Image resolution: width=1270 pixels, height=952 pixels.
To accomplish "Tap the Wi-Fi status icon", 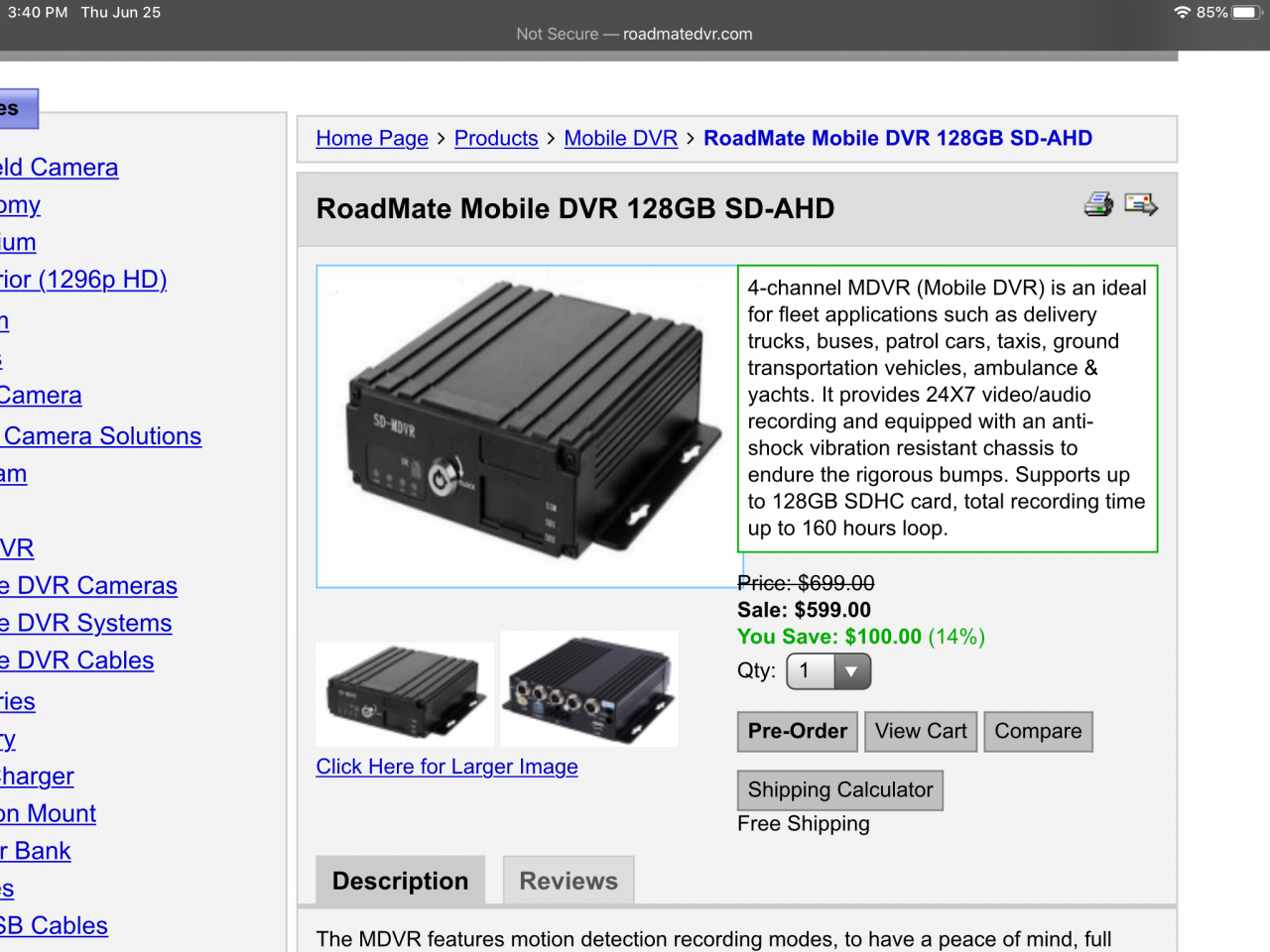I will tap(1182, 12).
